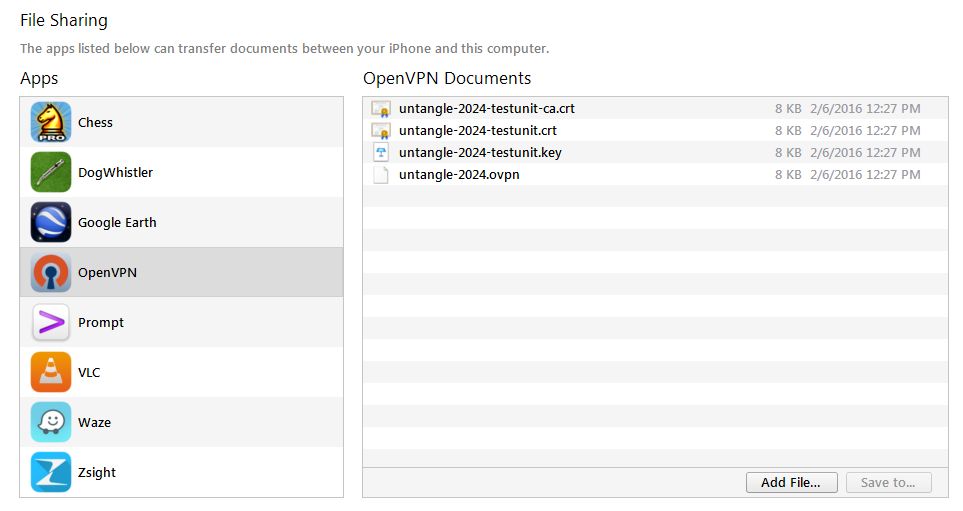The height and width of the screenshot is (511, 963).
Task: Choose Zsight label in Apps list
Action: click(x=97, y=473)
